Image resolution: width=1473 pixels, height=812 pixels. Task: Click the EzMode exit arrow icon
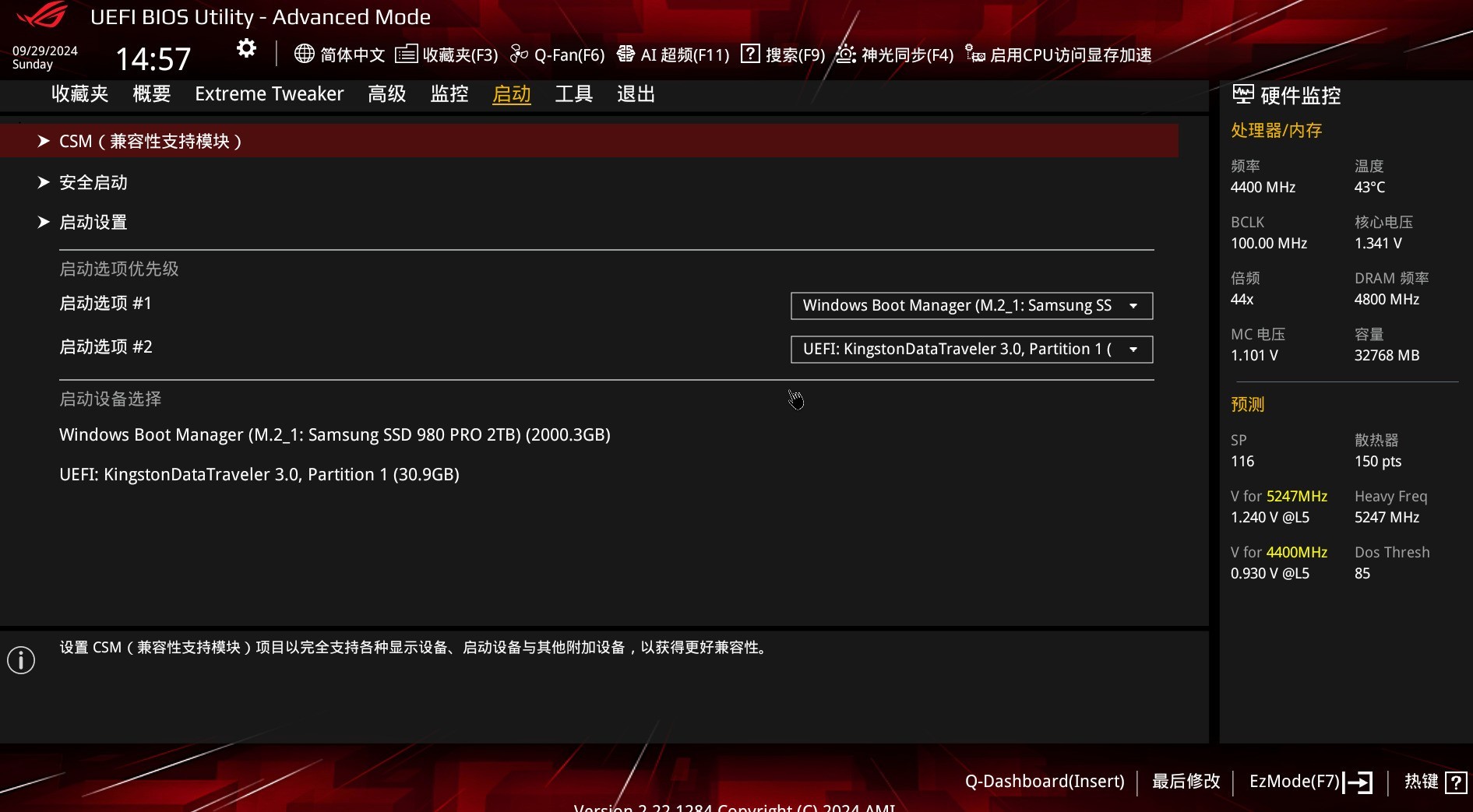(x=1358, y=782)
